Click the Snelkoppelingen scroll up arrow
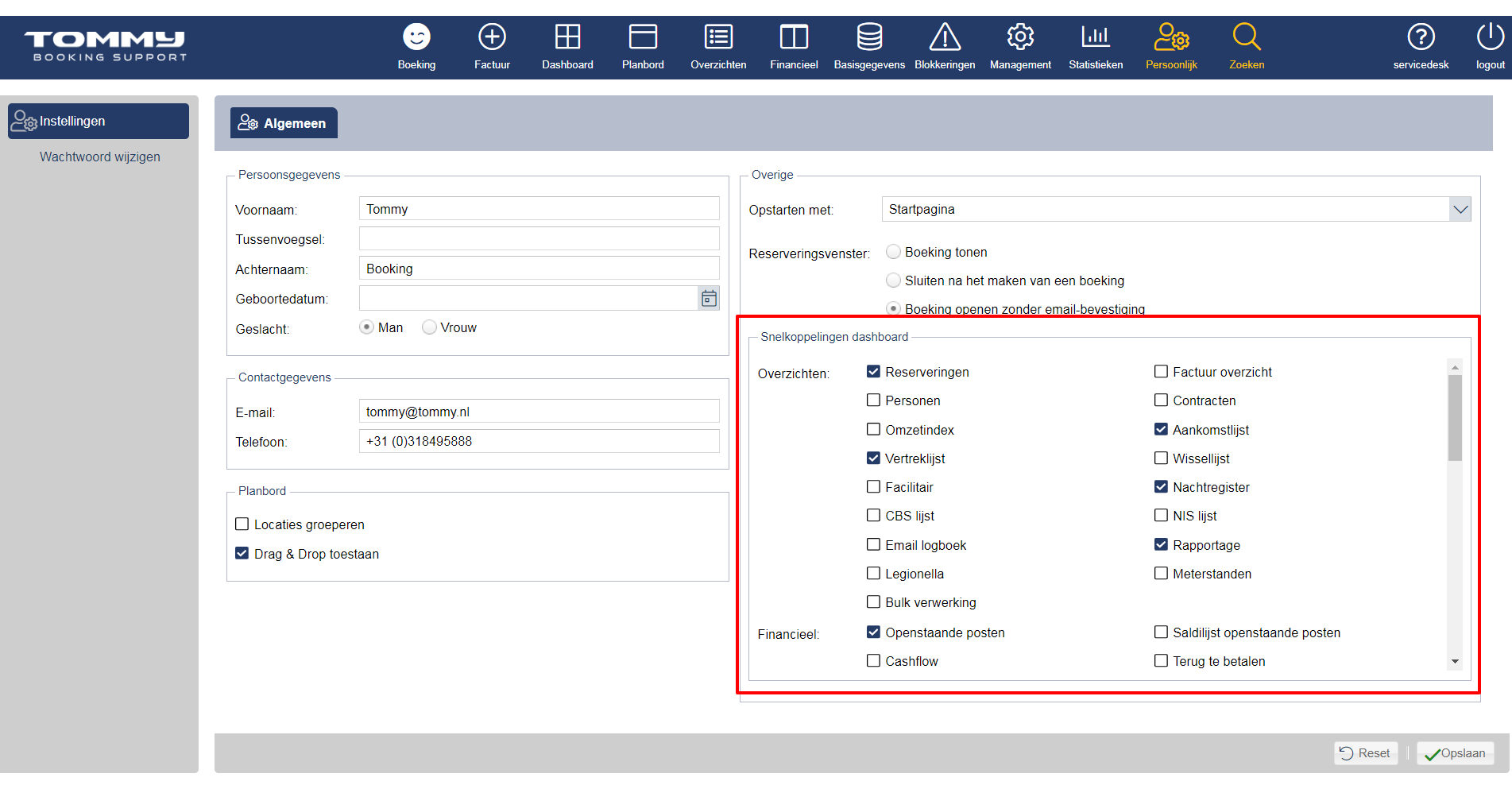Screen dimensions: 1512x789 [x=1455, y=367]
